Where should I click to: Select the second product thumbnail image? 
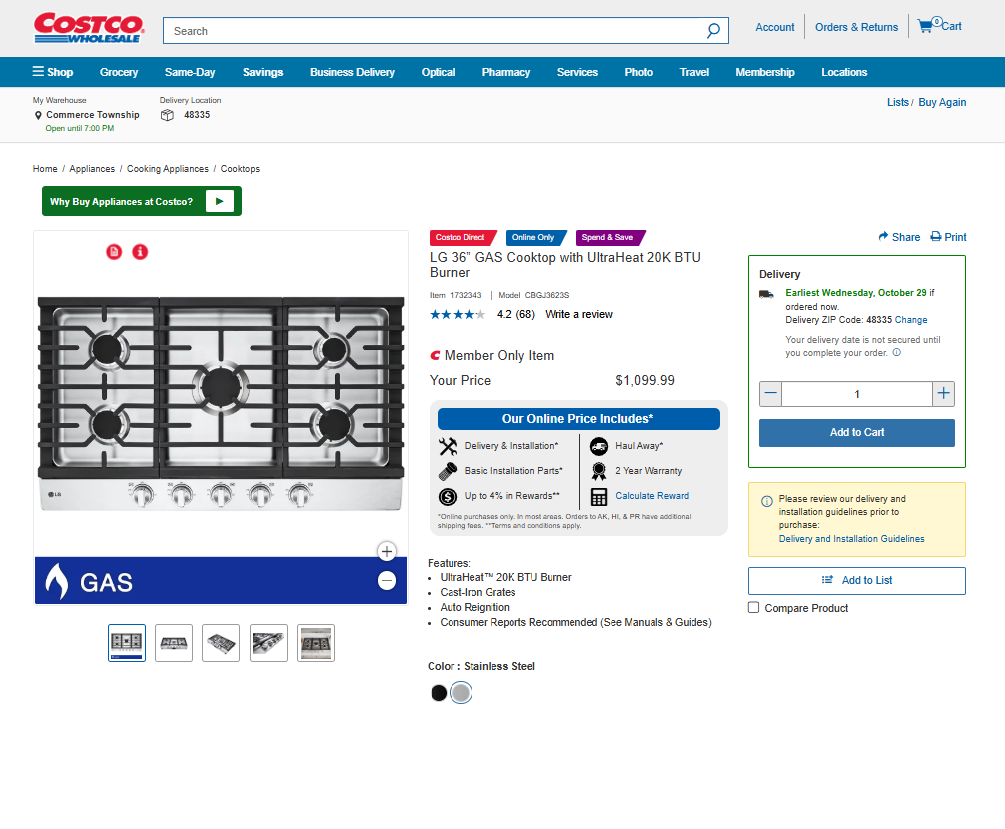click(174, 643)
